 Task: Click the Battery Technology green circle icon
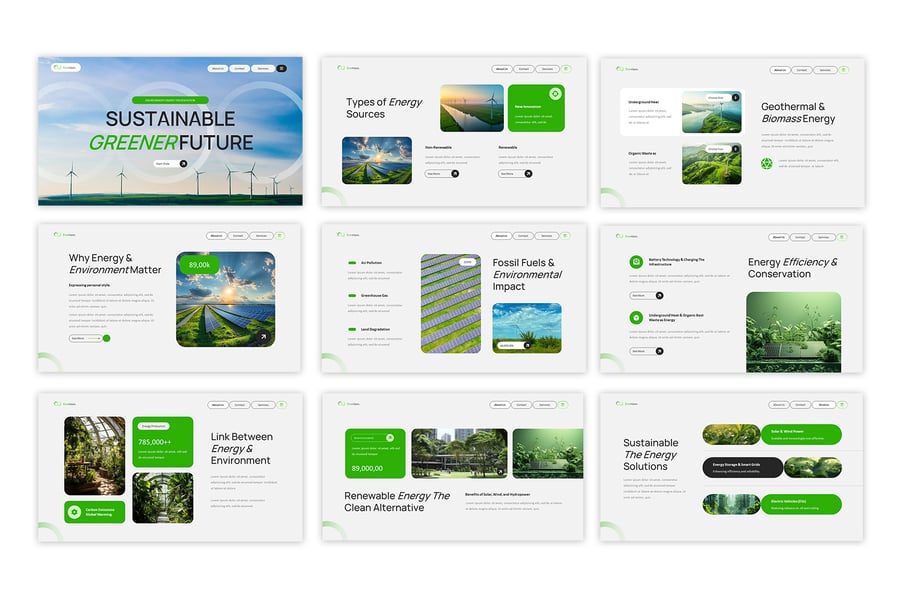636,262
